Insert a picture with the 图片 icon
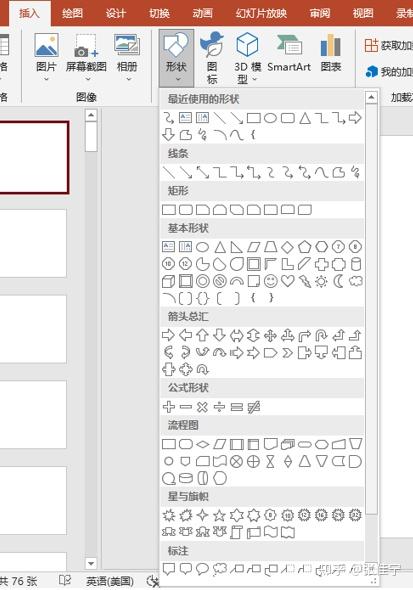 pyautogui.click(x=46, y=45)
